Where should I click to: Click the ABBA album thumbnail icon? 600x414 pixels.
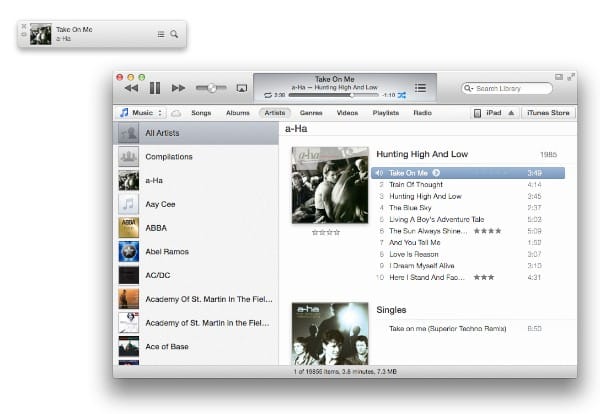[129, 228]
